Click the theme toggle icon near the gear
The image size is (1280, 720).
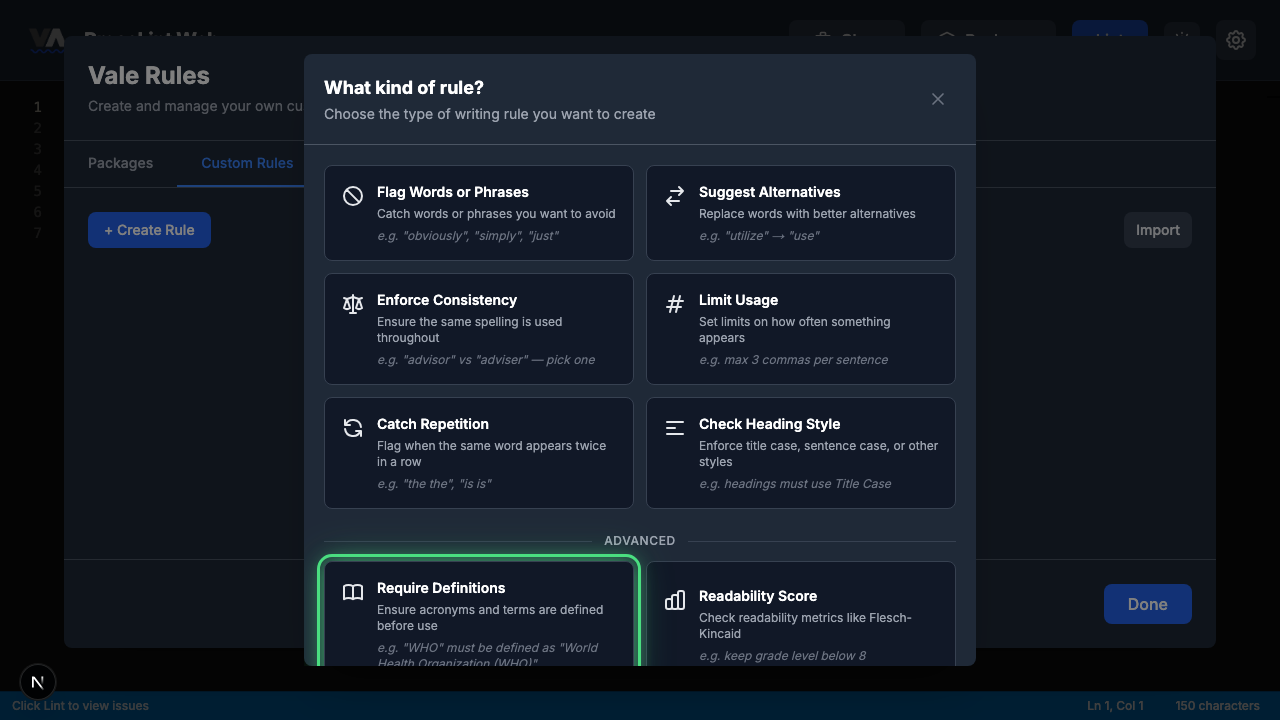tap(1181, 40)
